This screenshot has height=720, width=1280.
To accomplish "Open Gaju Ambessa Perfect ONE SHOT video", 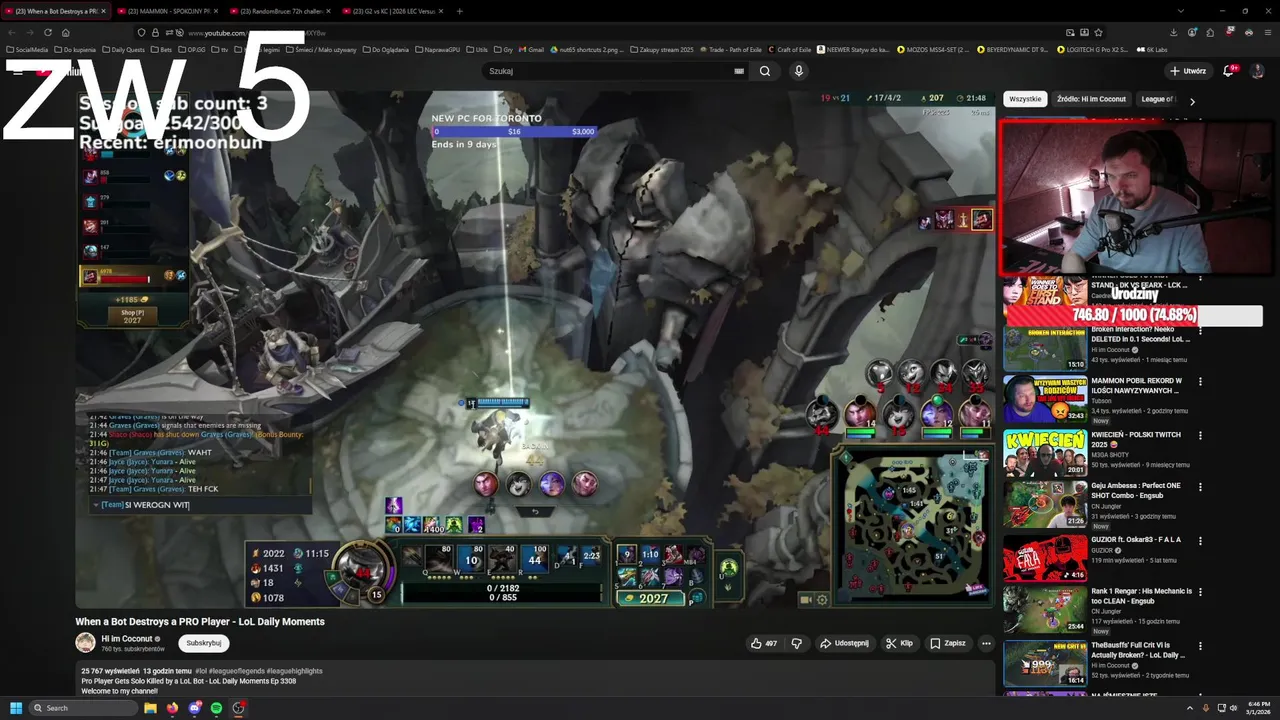I will [x=1045, y=505].
